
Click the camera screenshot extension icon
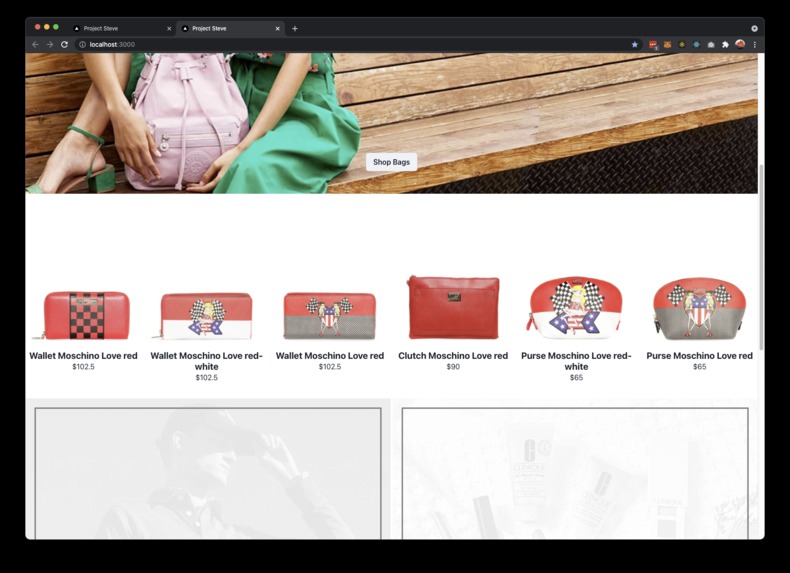710,44
